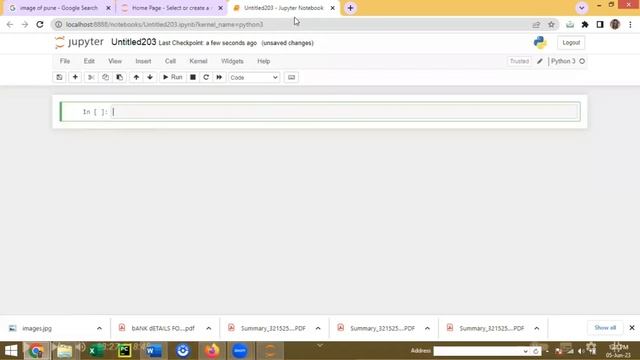This screenshot has height=360, width=640.
Task: Open the Edit menu
Action: click(89, 61)
